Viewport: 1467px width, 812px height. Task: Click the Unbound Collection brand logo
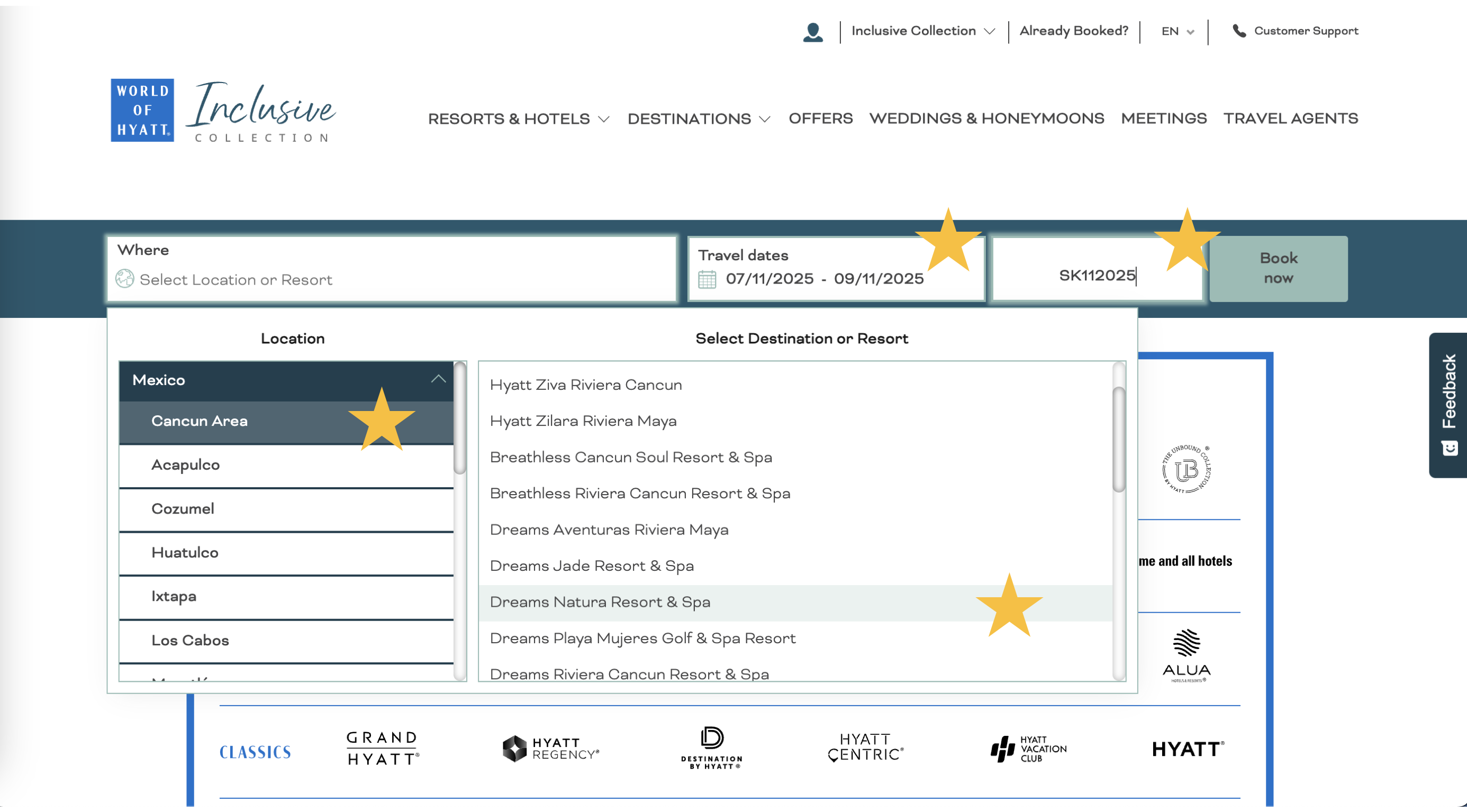coord(1186,469)
